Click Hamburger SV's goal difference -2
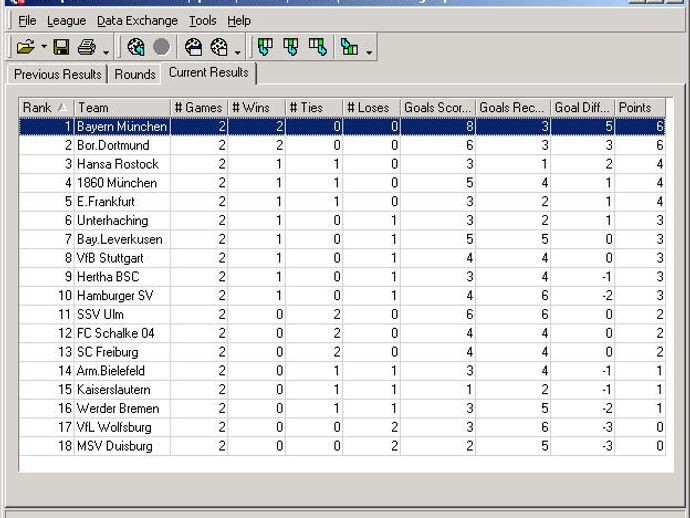This screenshot has height=518, width=690. click(x=607, y=296)
